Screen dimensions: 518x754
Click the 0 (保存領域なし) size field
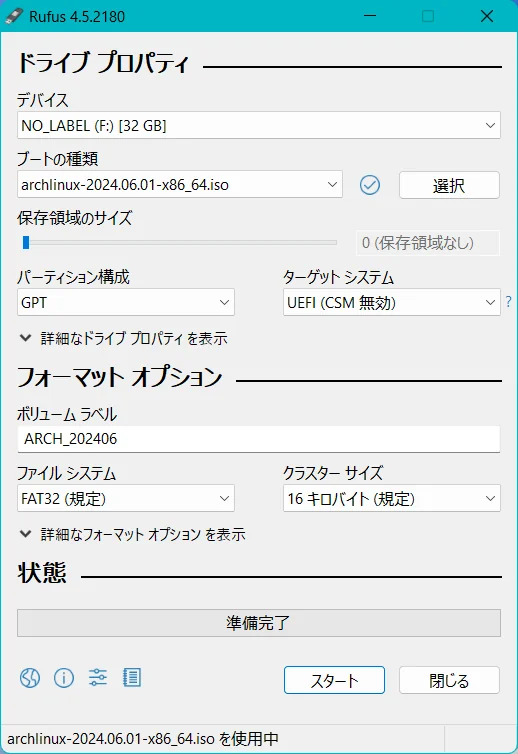coord(428,243)
